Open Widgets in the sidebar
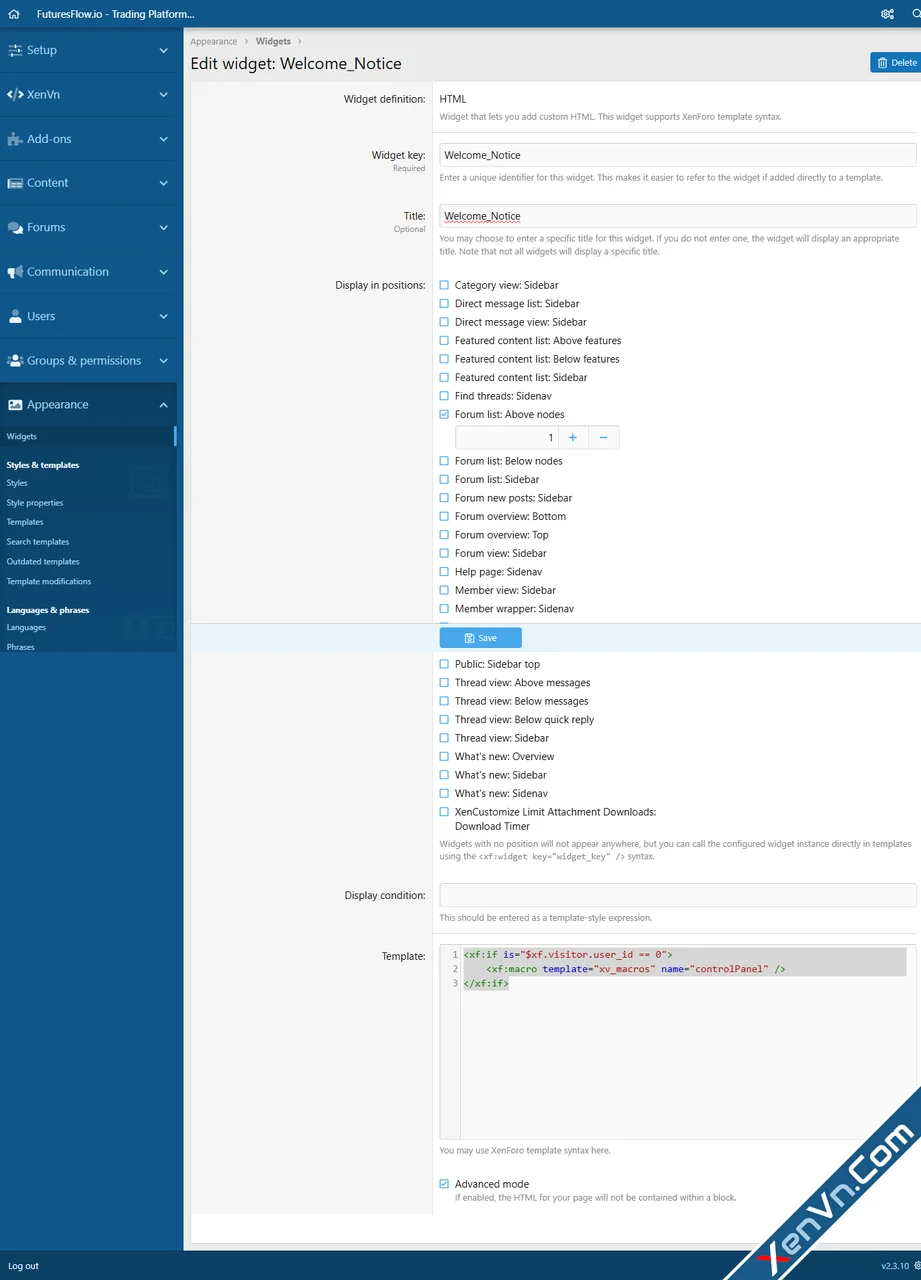Viewport: 921px width, 1280px height. (22, 437)
